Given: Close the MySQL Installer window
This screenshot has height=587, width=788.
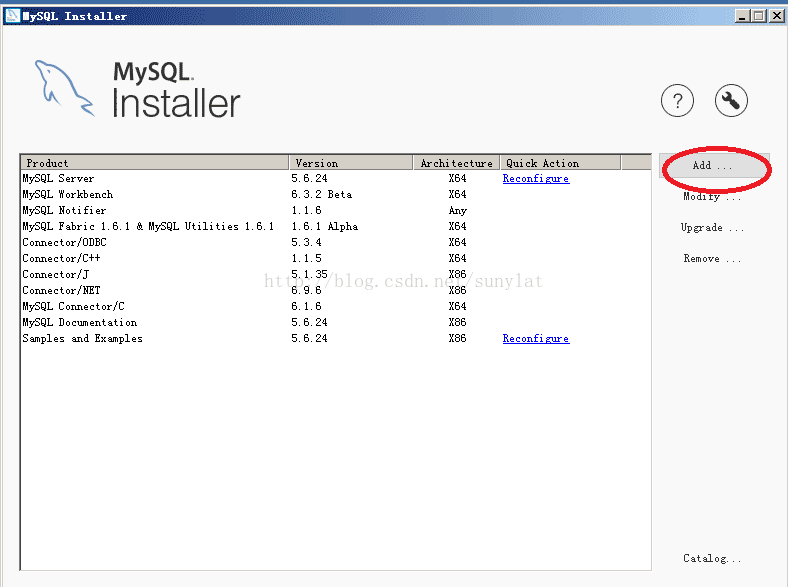Looking at the screenshot, I should click(776, 16).
